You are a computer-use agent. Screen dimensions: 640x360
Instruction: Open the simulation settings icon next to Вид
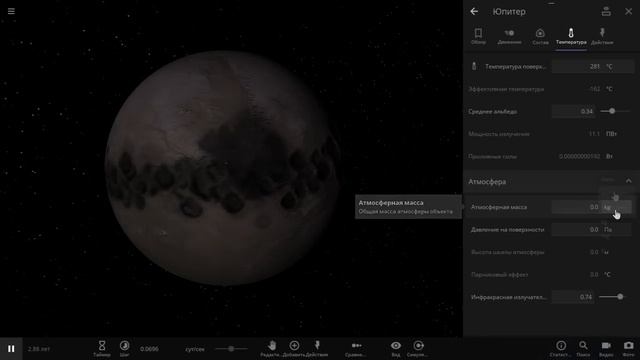coord(418,349)
